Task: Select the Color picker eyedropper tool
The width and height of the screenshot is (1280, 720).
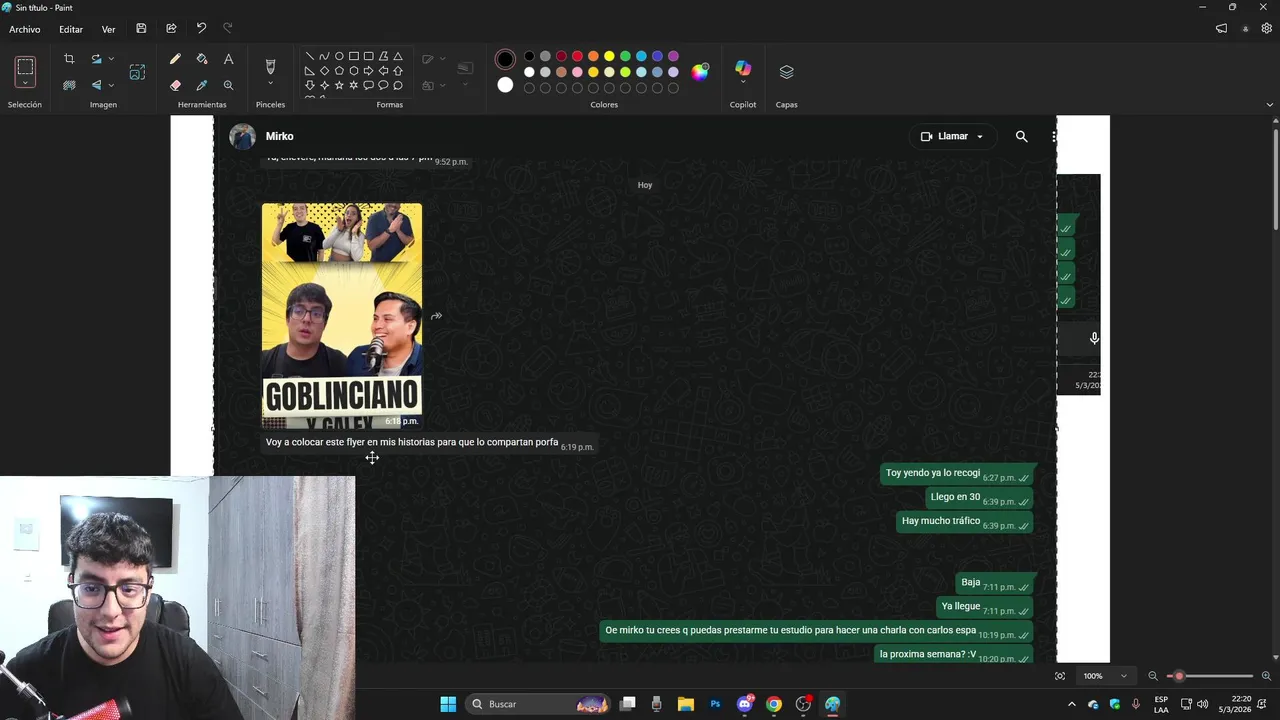Action: 202,85
